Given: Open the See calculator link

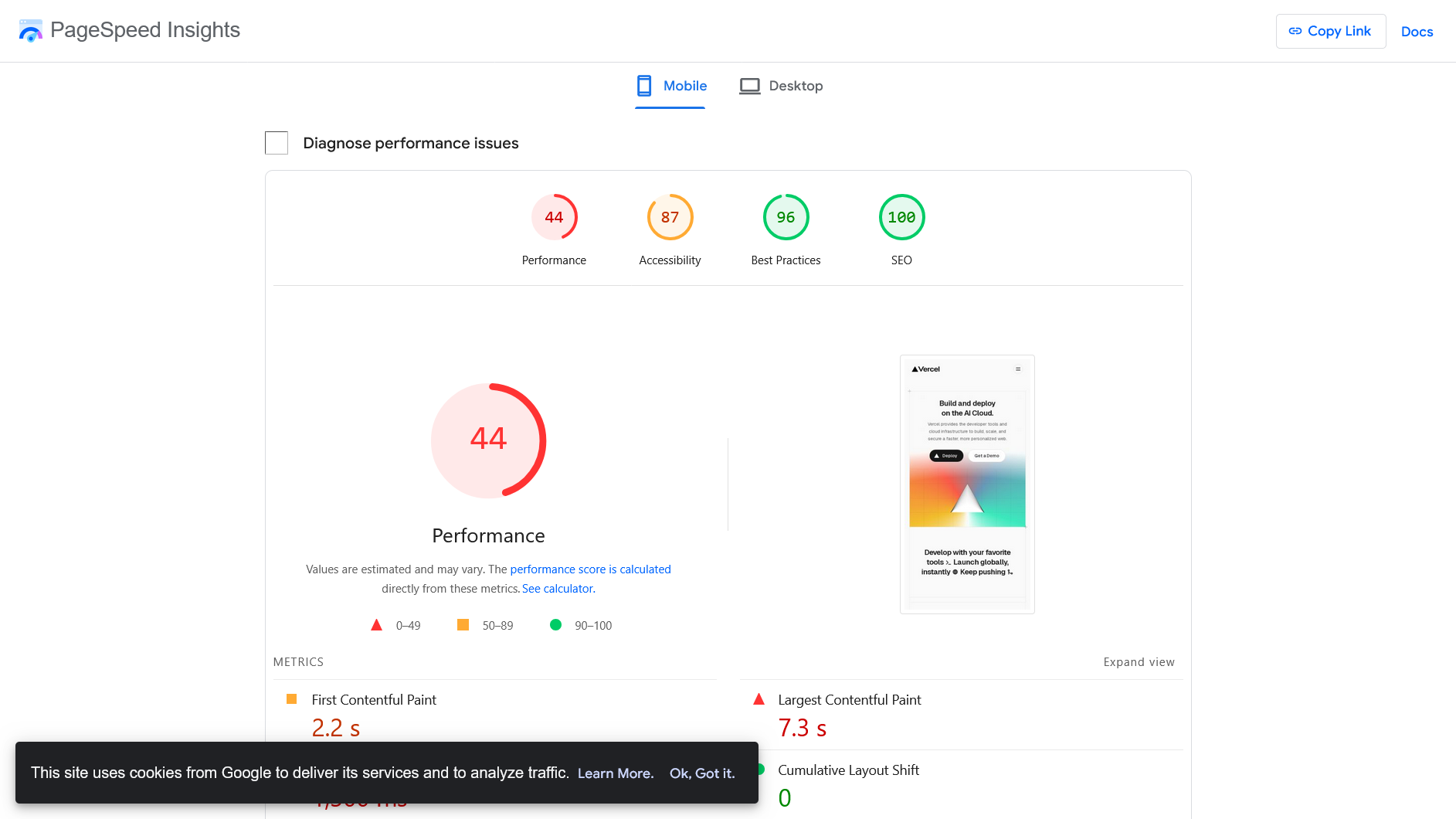Looking at the screenshot, I should coord(558,589).
